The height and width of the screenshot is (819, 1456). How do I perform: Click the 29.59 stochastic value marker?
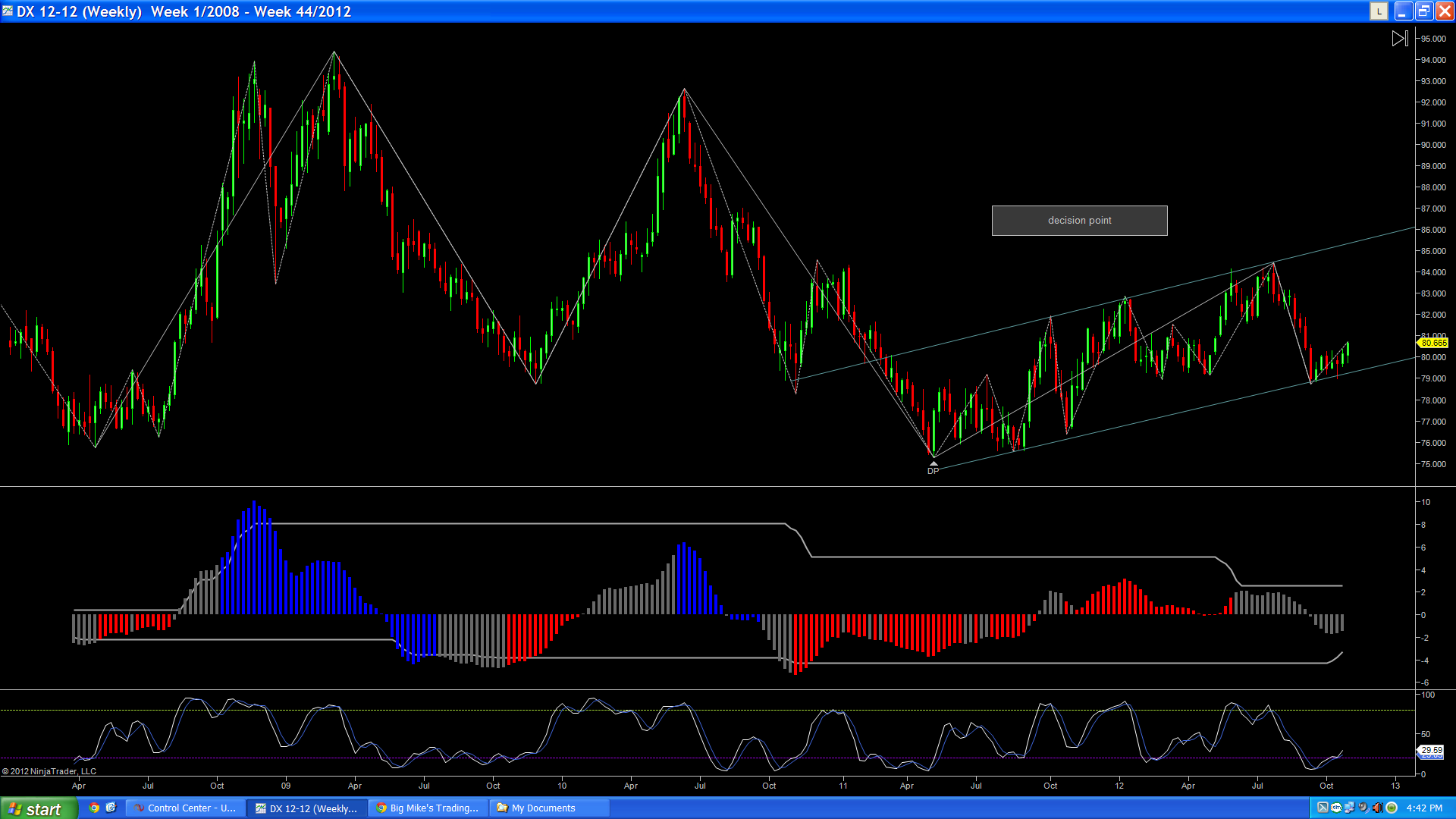tap(1431, 750)
